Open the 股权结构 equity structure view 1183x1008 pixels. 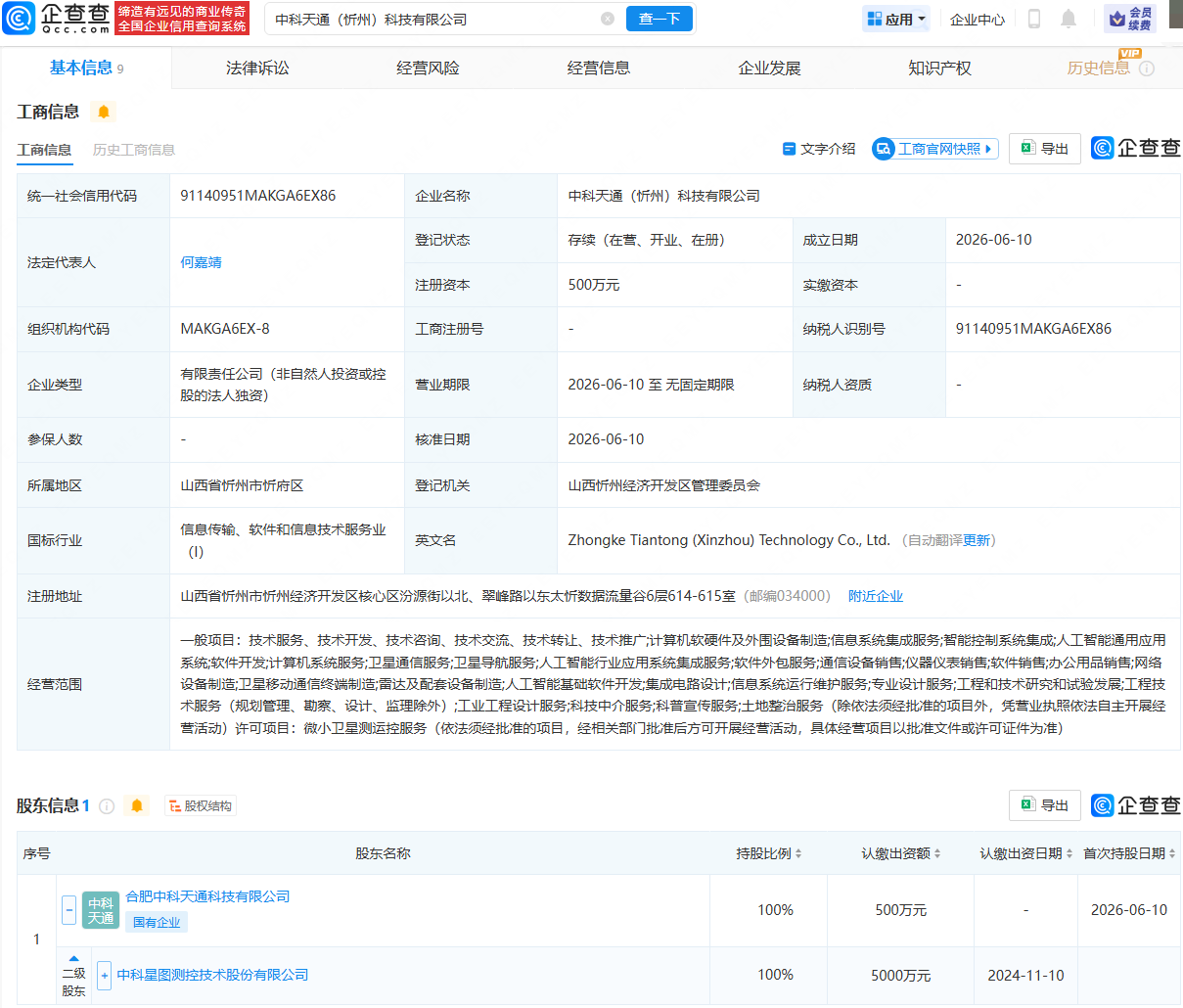[201, 806]
